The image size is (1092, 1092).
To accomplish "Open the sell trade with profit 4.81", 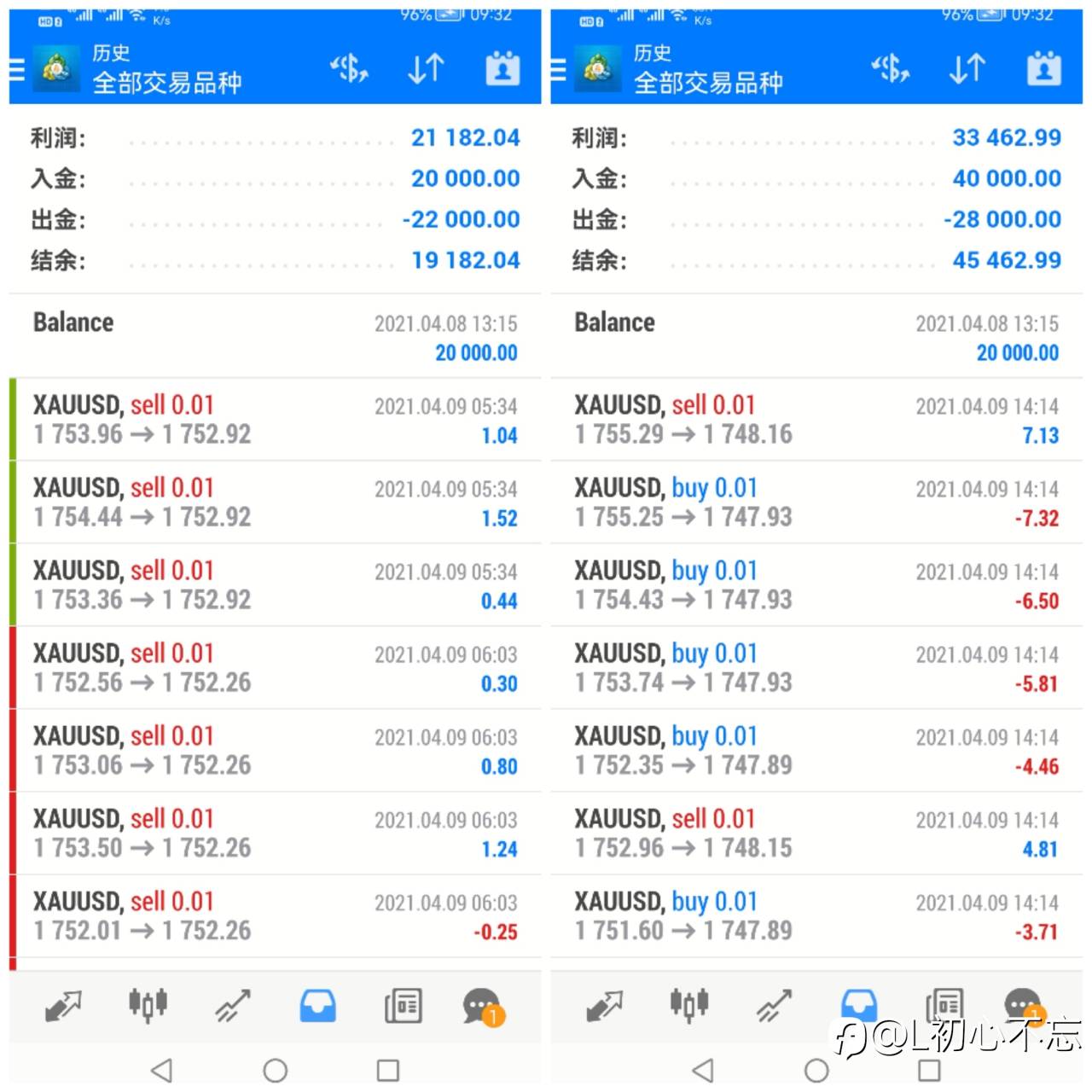I will (816, 834).
